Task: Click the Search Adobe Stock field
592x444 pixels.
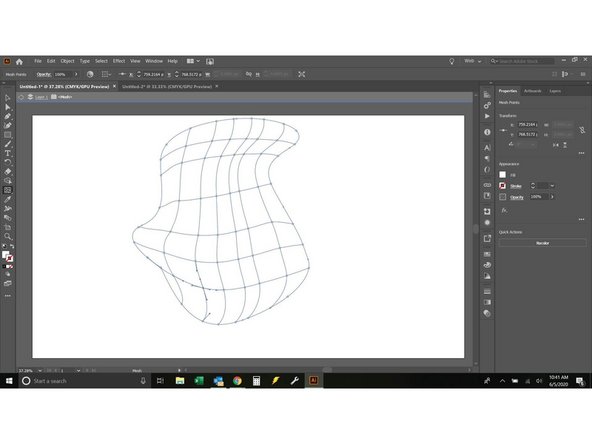Action: [523, 61]
